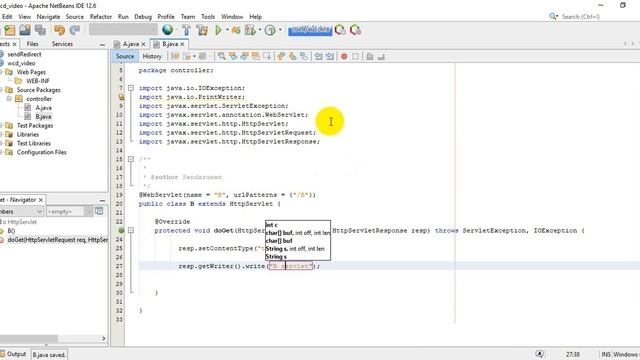
Task: Click the Navigator filter <empty> combo box
Action: pyautogui.click(x=69, y=211)
